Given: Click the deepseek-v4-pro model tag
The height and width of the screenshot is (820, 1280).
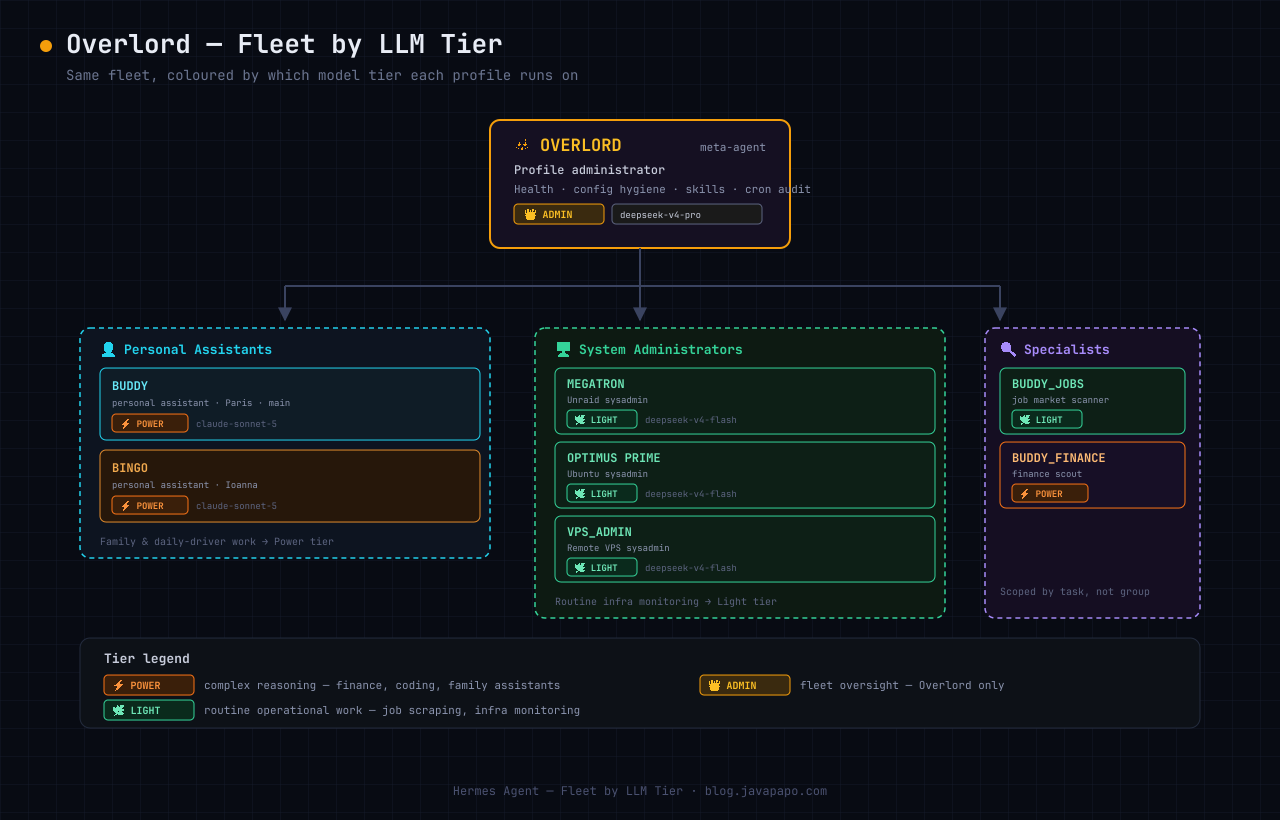Looking at the screenshot, I should click(x=687, y=214).
